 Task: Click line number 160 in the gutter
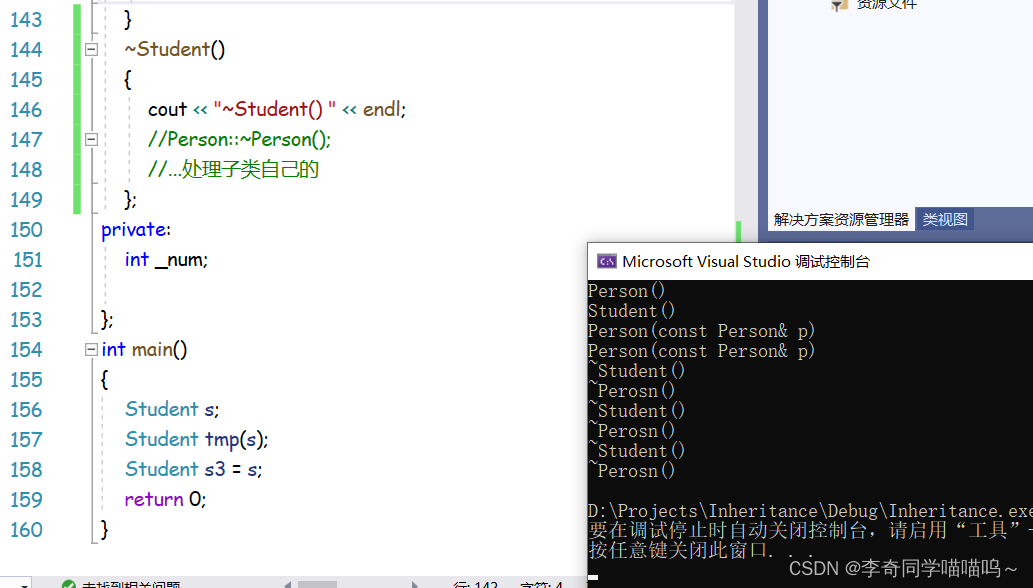pyautogui.click(x=26, y=530)
